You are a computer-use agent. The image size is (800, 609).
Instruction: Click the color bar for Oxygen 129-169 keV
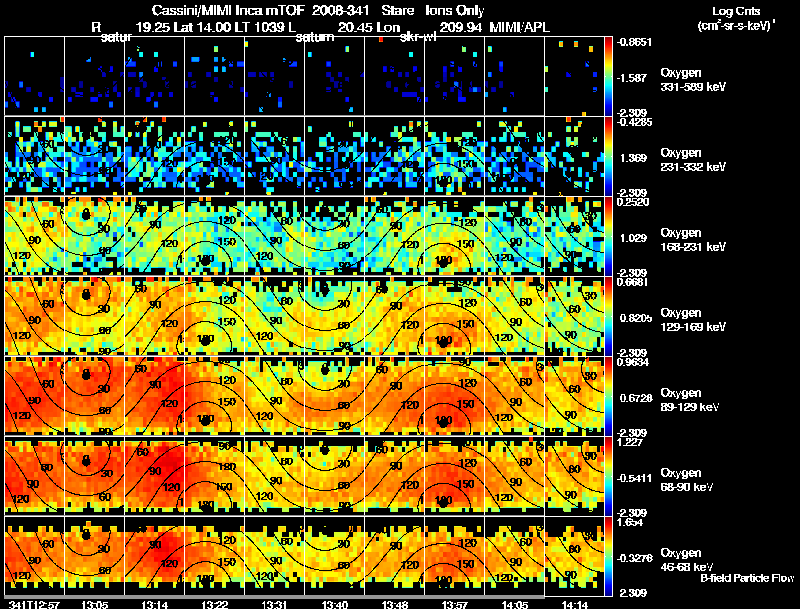(x=608, y=317)
